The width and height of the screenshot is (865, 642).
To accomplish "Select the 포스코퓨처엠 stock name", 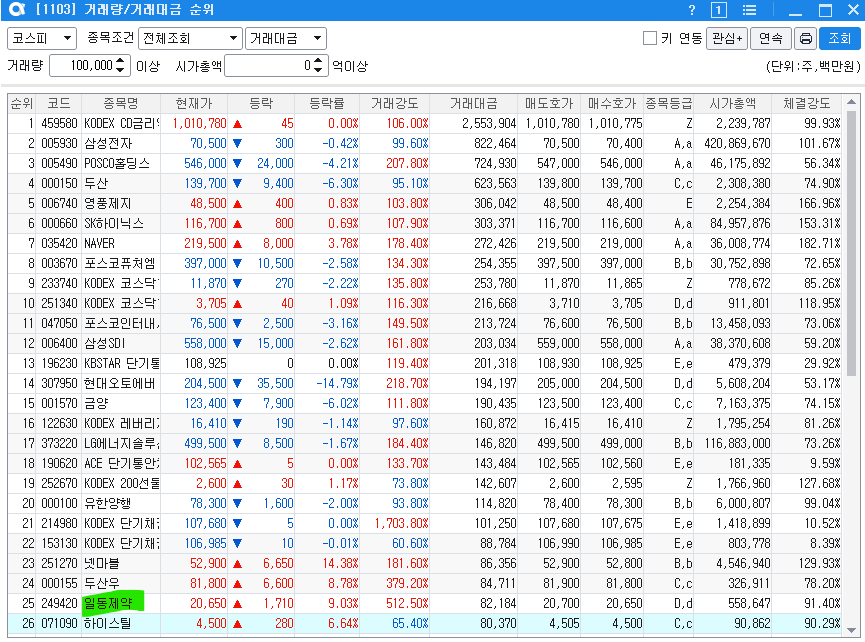I will click(120, 263).
